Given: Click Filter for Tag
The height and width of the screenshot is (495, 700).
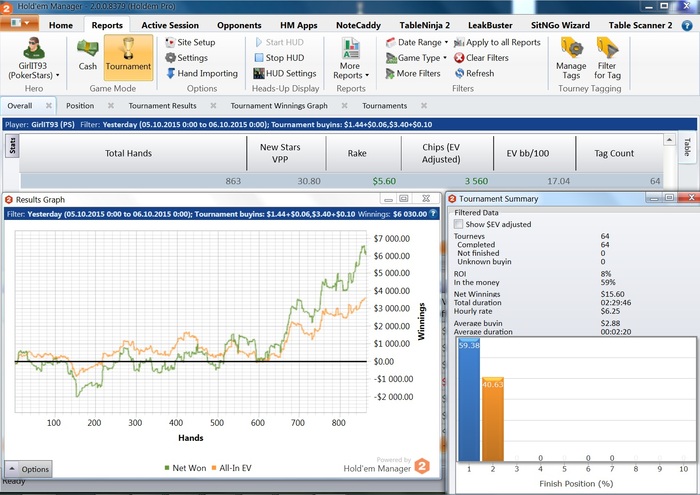Looking at the screenshot, I should coord(607,59).
